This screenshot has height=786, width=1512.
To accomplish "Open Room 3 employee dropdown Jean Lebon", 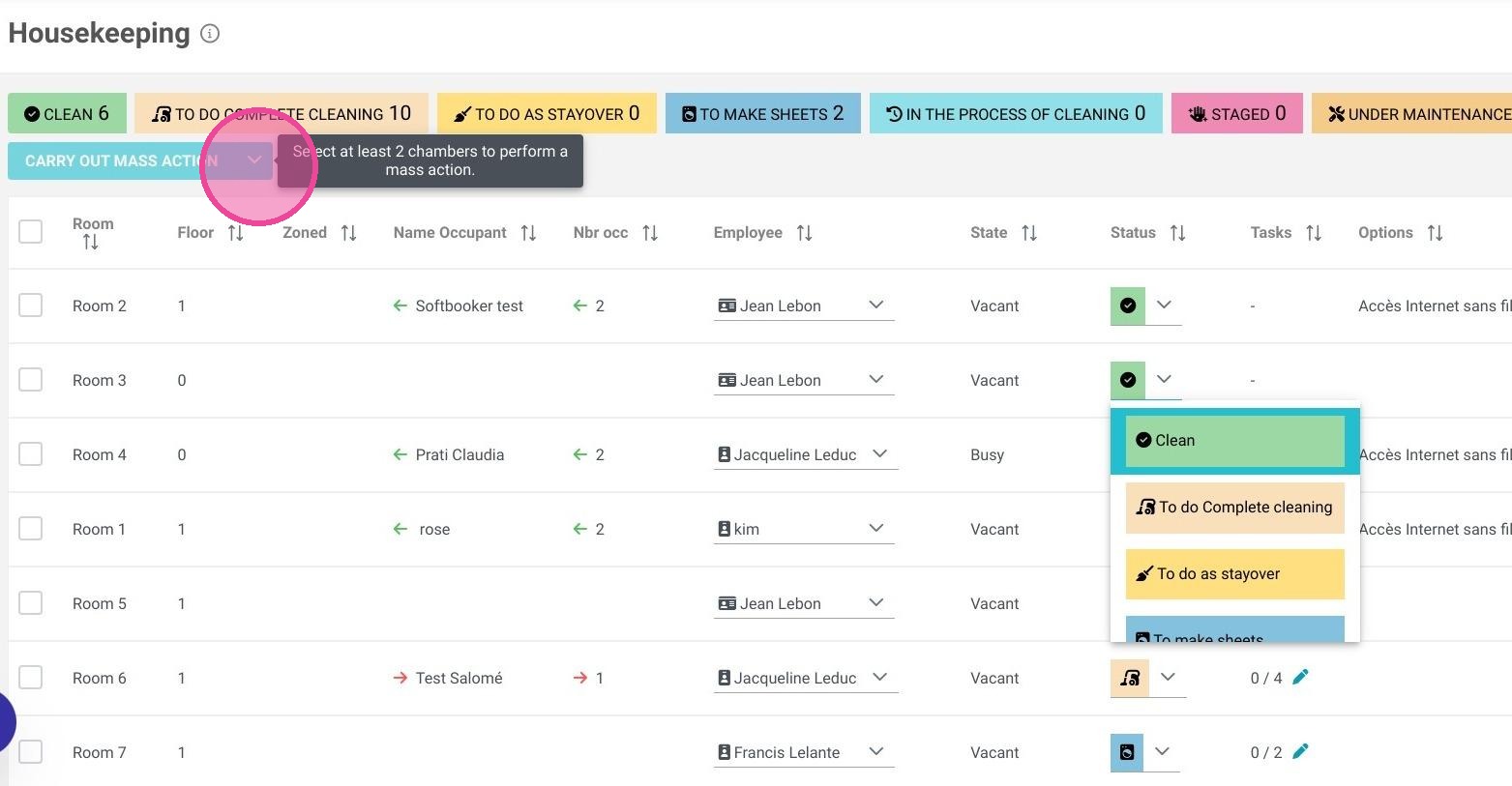I will (804, 380).
